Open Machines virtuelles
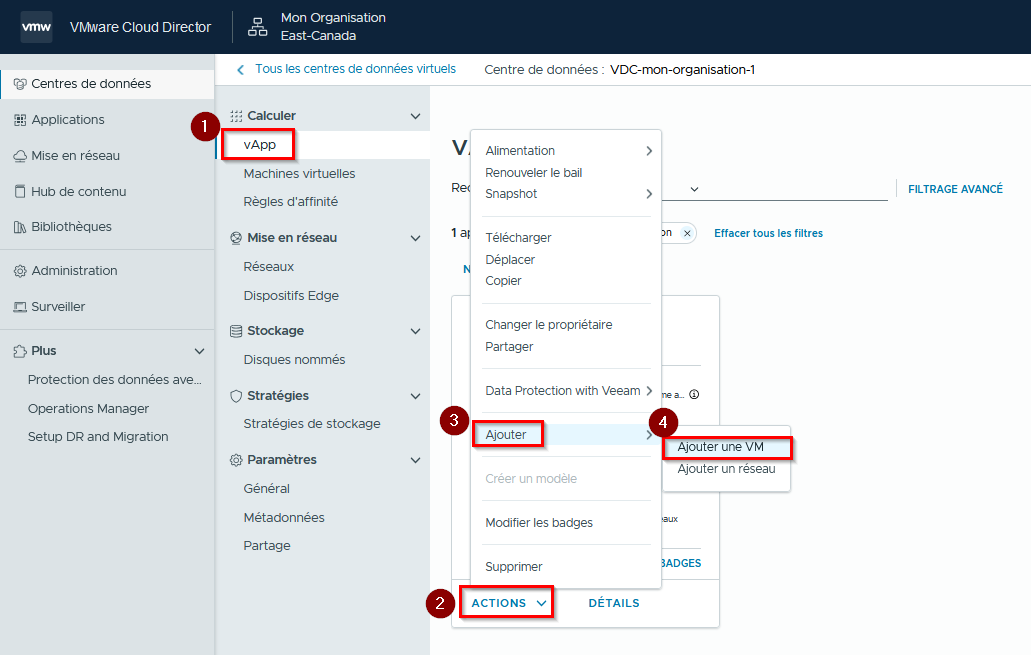 pos(299,174)
